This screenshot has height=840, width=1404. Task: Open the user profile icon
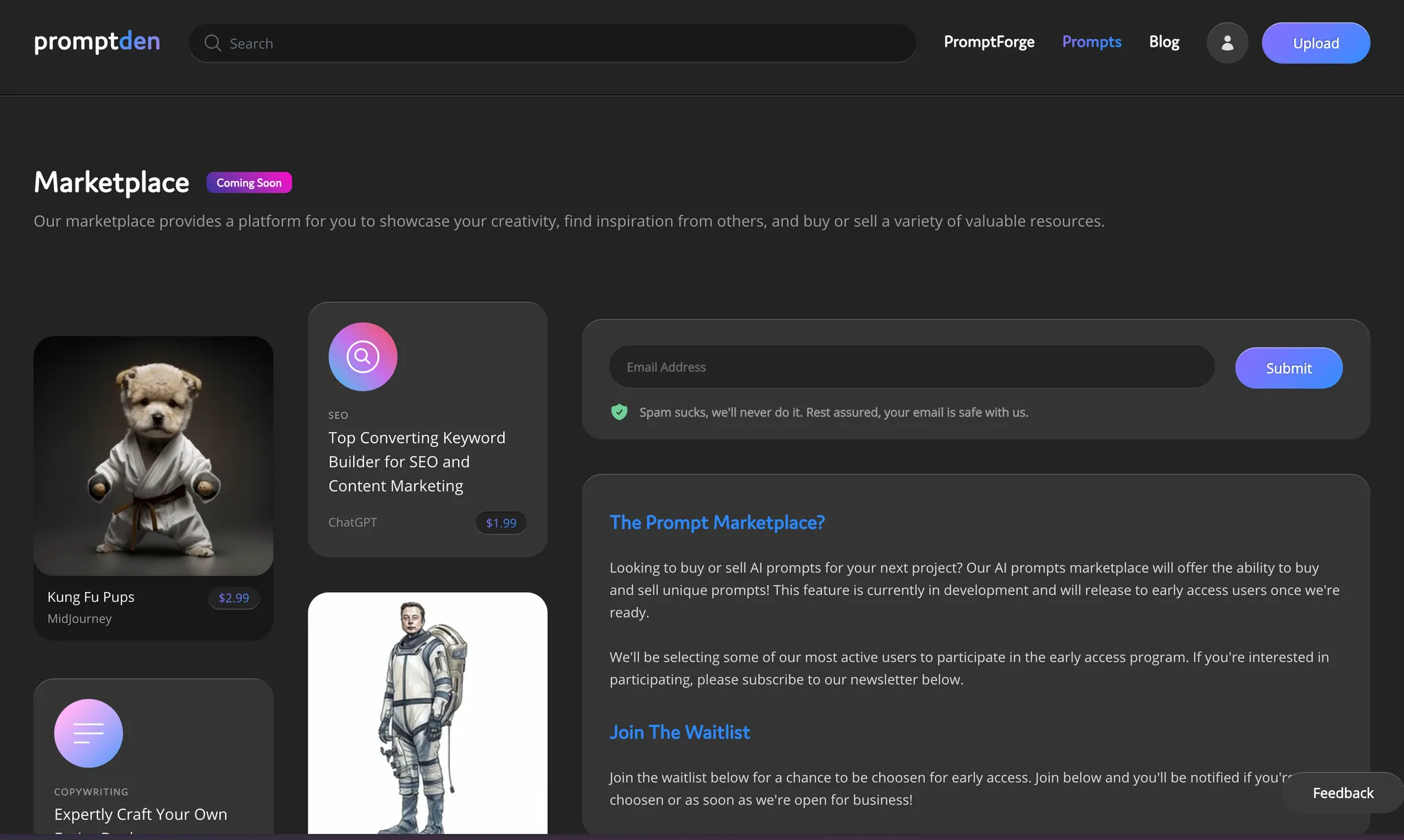1226,43
